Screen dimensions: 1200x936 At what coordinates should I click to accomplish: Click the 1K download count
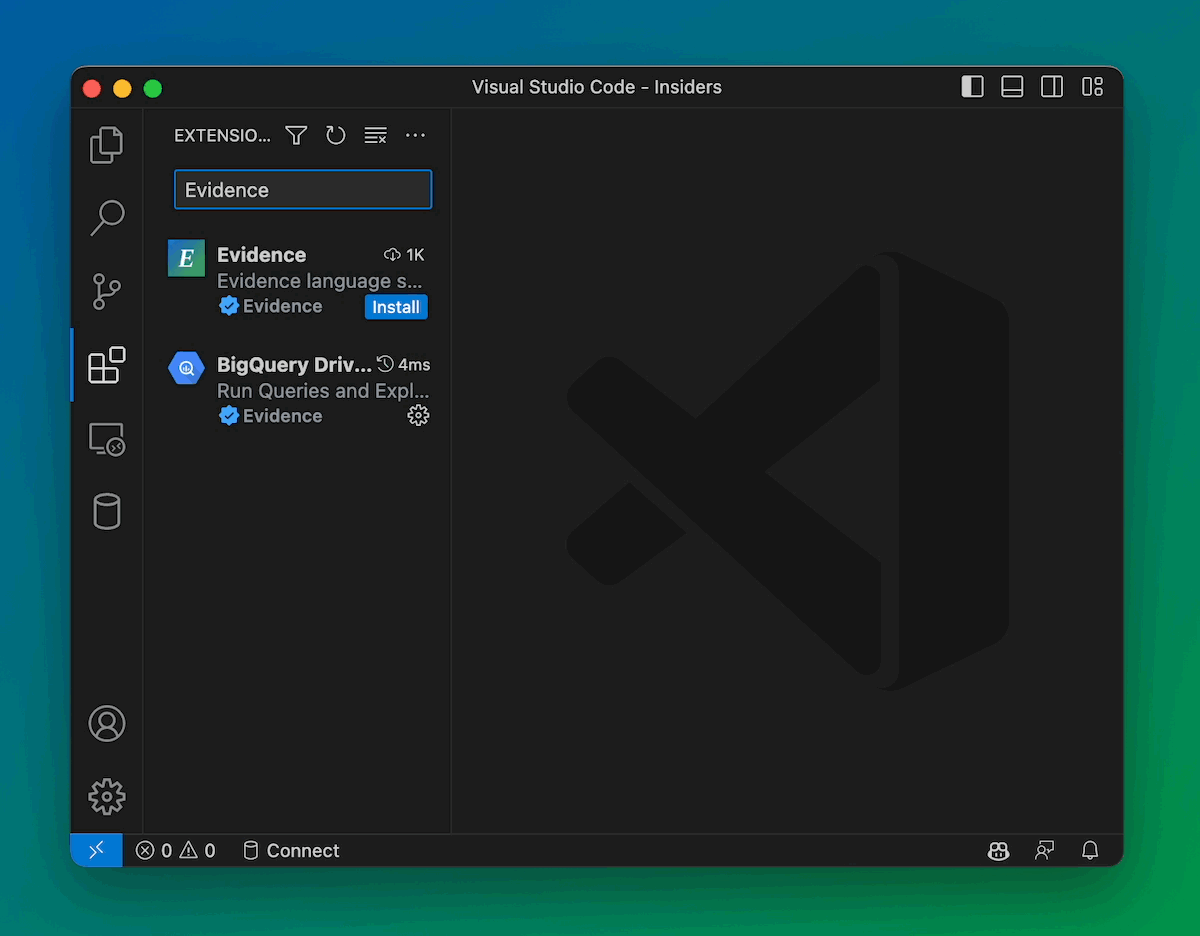(x=405, y=255)
